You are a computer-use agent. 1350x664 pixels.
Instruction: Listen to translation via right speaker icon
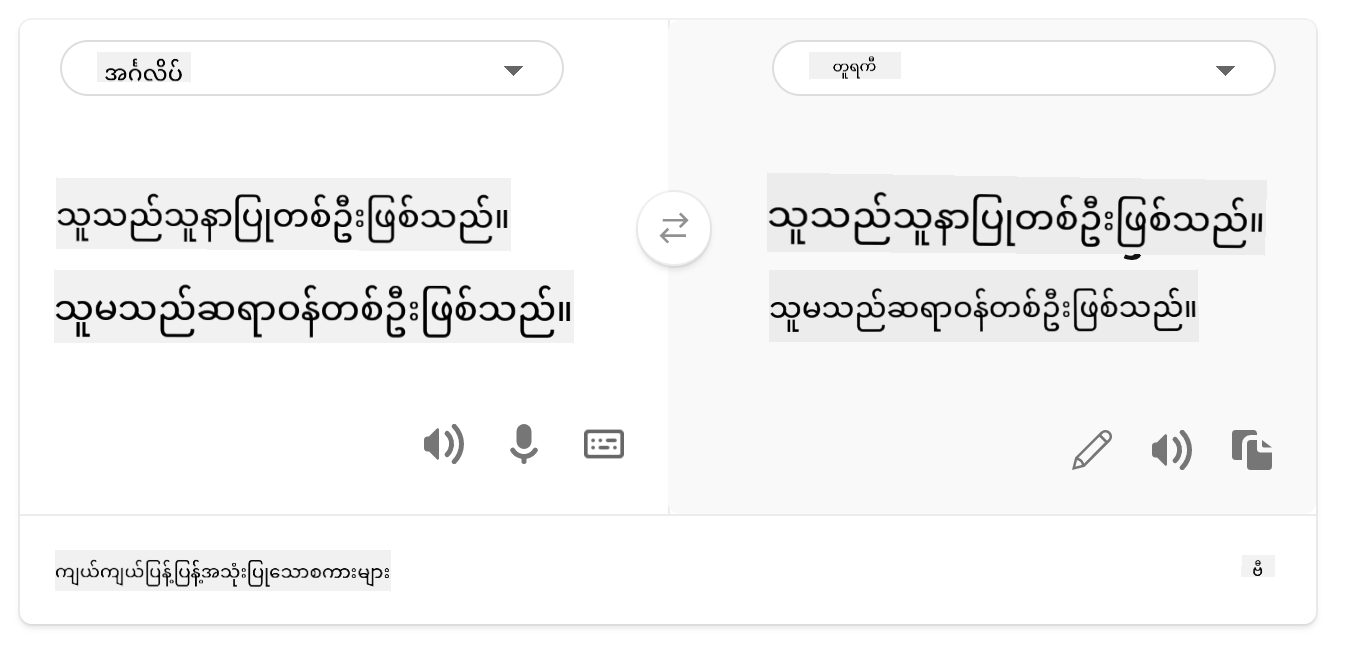1172,450
